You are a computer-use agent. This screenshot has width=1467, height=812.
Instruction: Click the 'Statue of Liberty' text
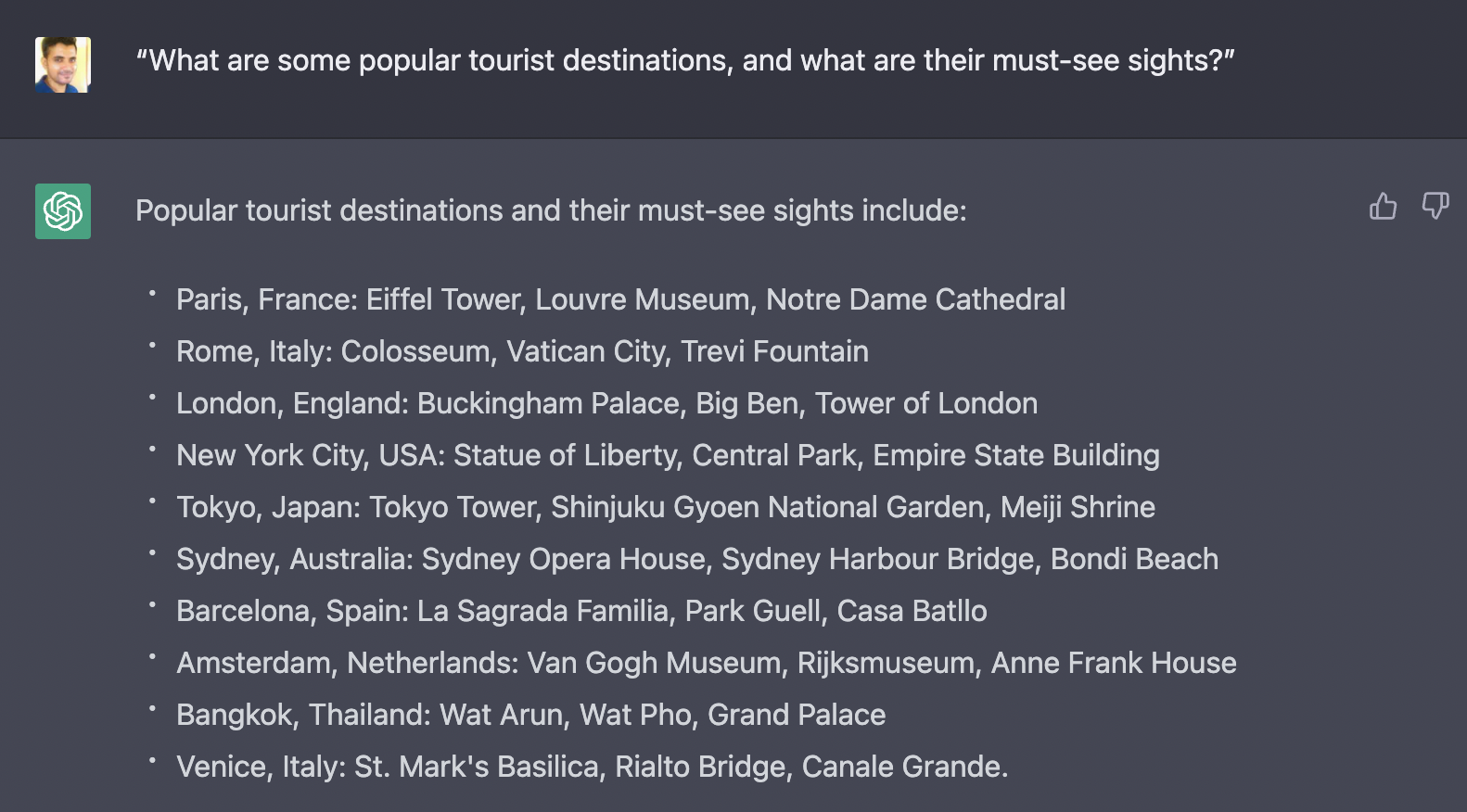point(566,456)
